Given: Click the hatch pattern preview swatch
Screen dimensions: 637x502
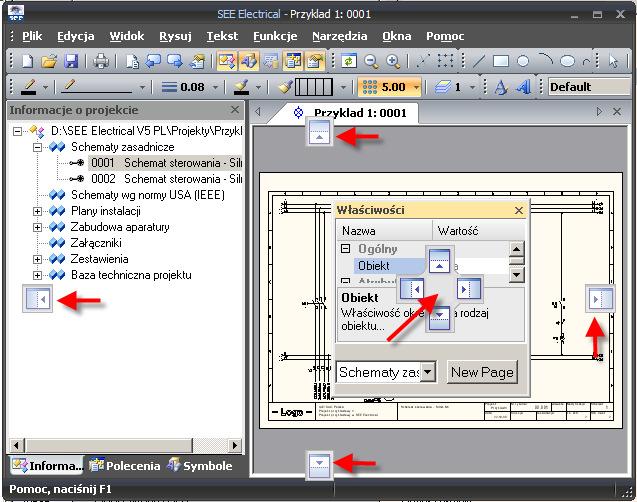Looking at the screenshot, I should [x=314, y=87].
